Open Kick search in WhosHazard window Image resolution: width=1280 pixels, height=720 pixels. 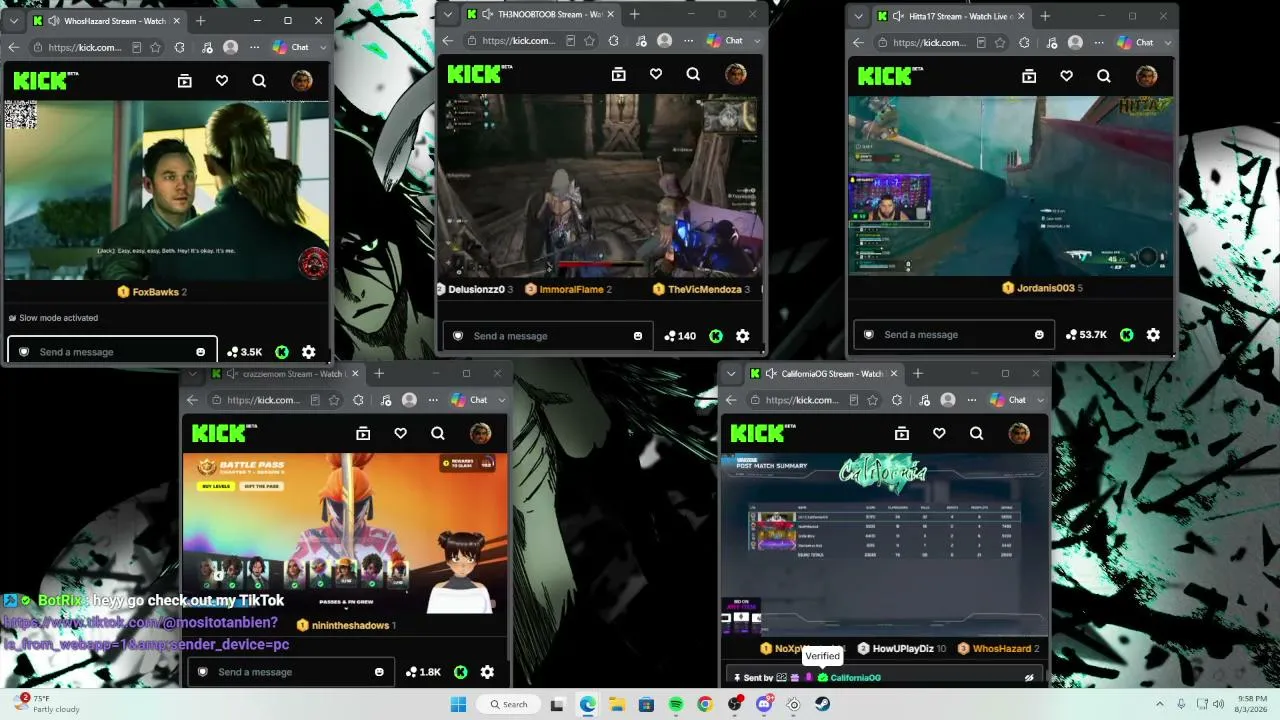(x=259, y=81)
